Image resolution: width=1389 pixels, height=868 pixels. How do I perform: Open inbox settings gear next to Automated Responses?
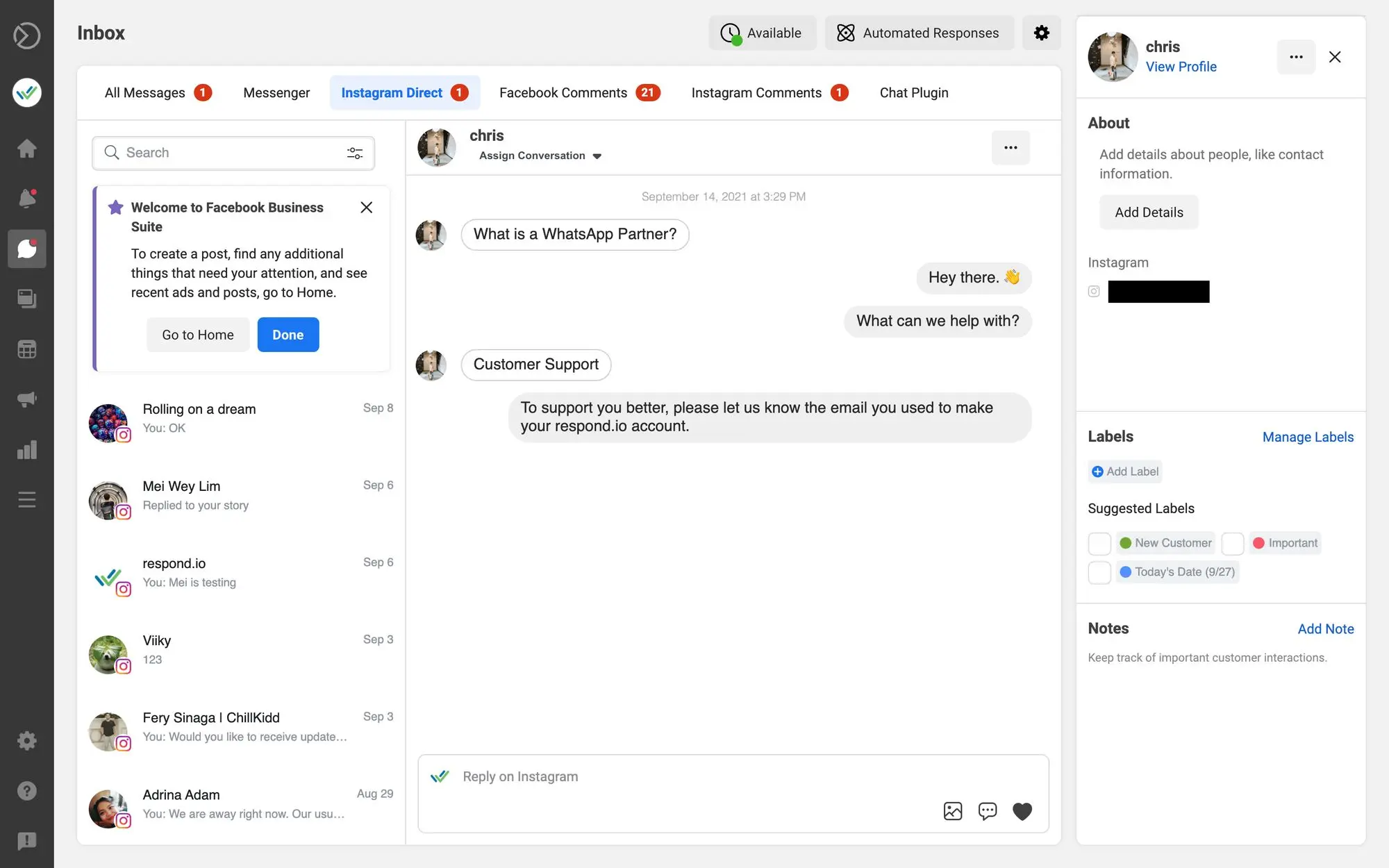[1041, 33]
